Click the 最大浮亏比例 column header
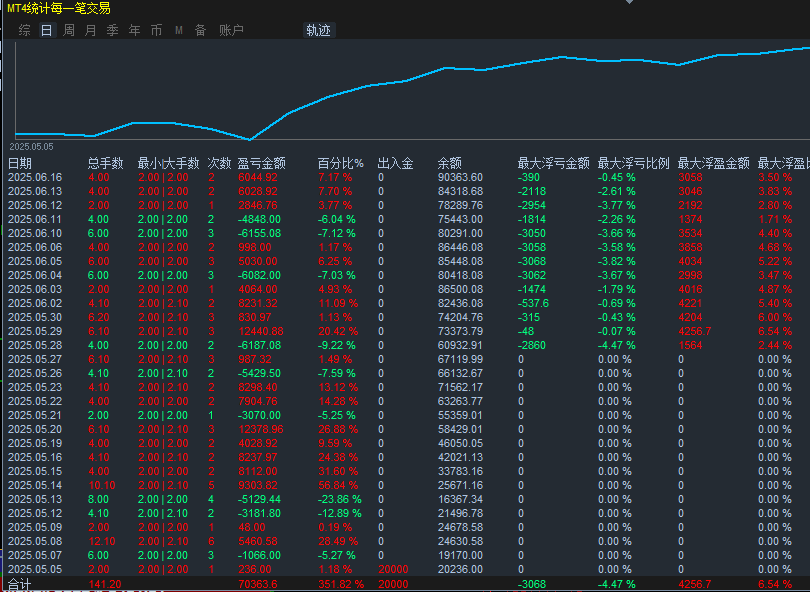This screenshot has height=592, width=810. click(633, 164)
